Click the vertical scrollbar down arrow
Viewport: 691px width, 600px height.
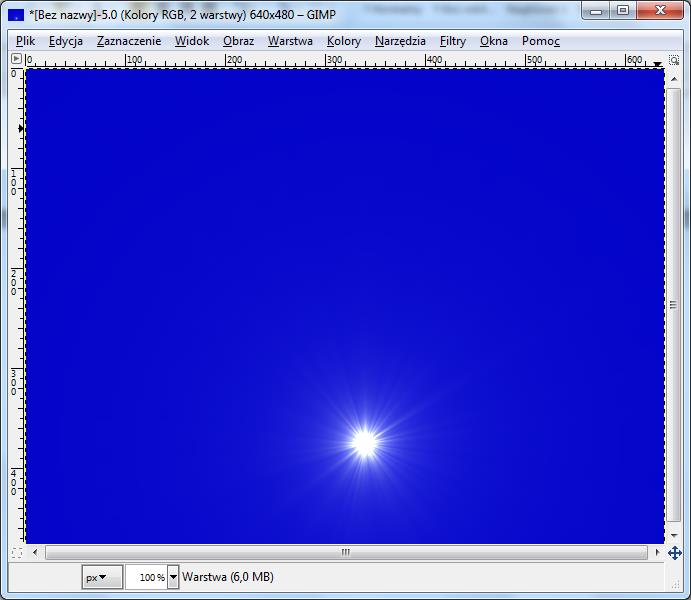pos(674,536)
